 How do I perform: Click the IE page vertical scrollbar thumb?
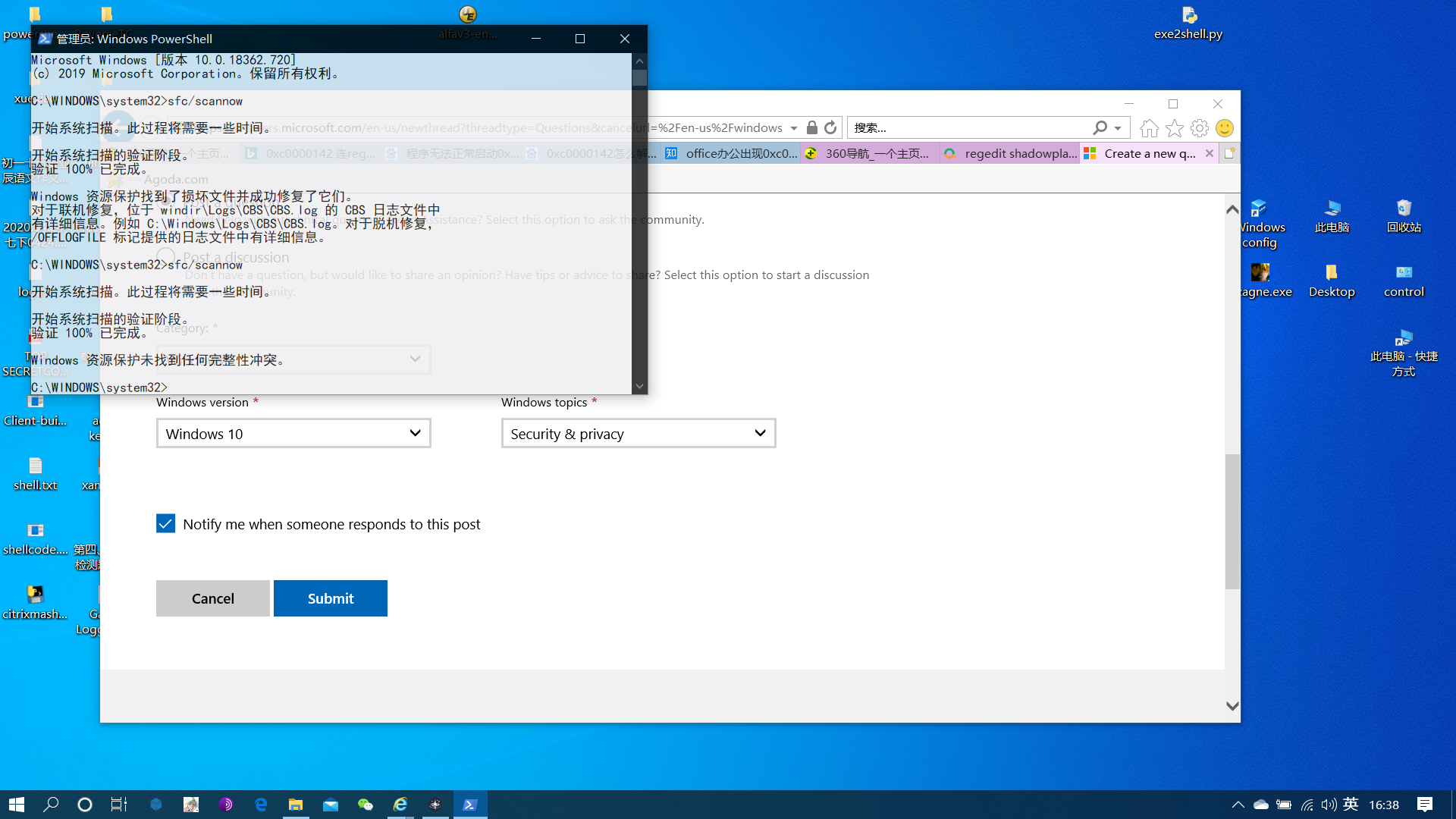(x=1232, y=521)
